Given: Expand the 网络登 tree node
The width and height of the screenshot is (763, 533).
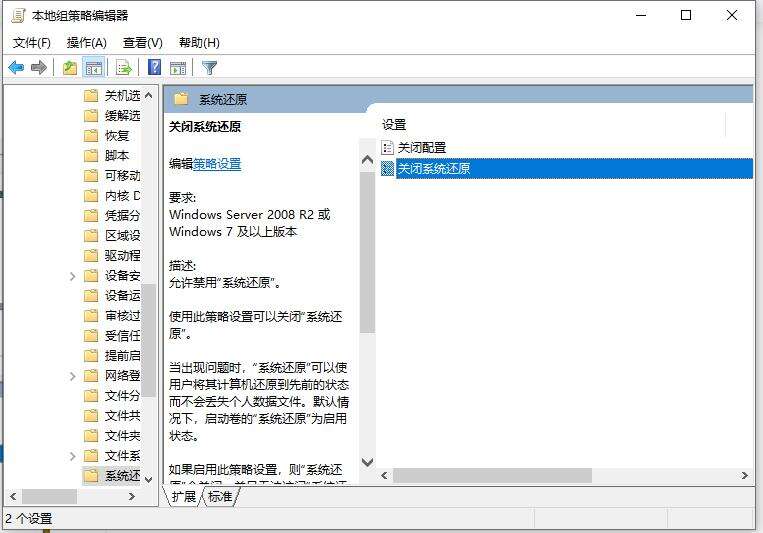Looking at the screenshot, I should 73,376.
